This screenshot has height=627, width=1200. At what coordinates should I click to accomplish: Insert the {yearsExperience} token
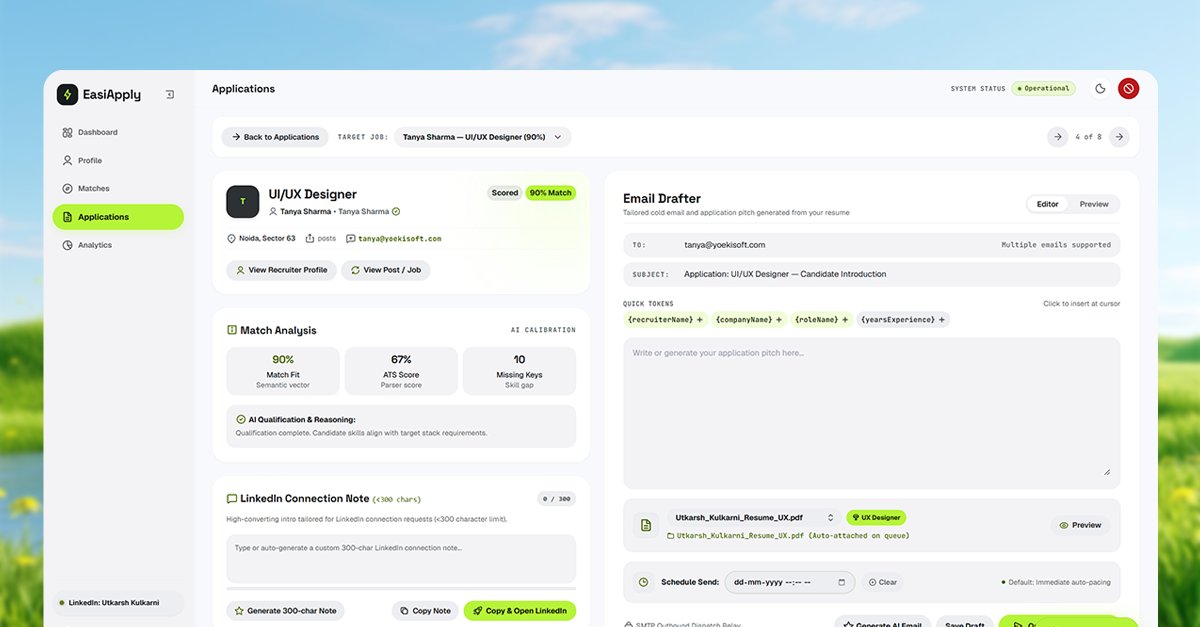click(x=903, y=320)
